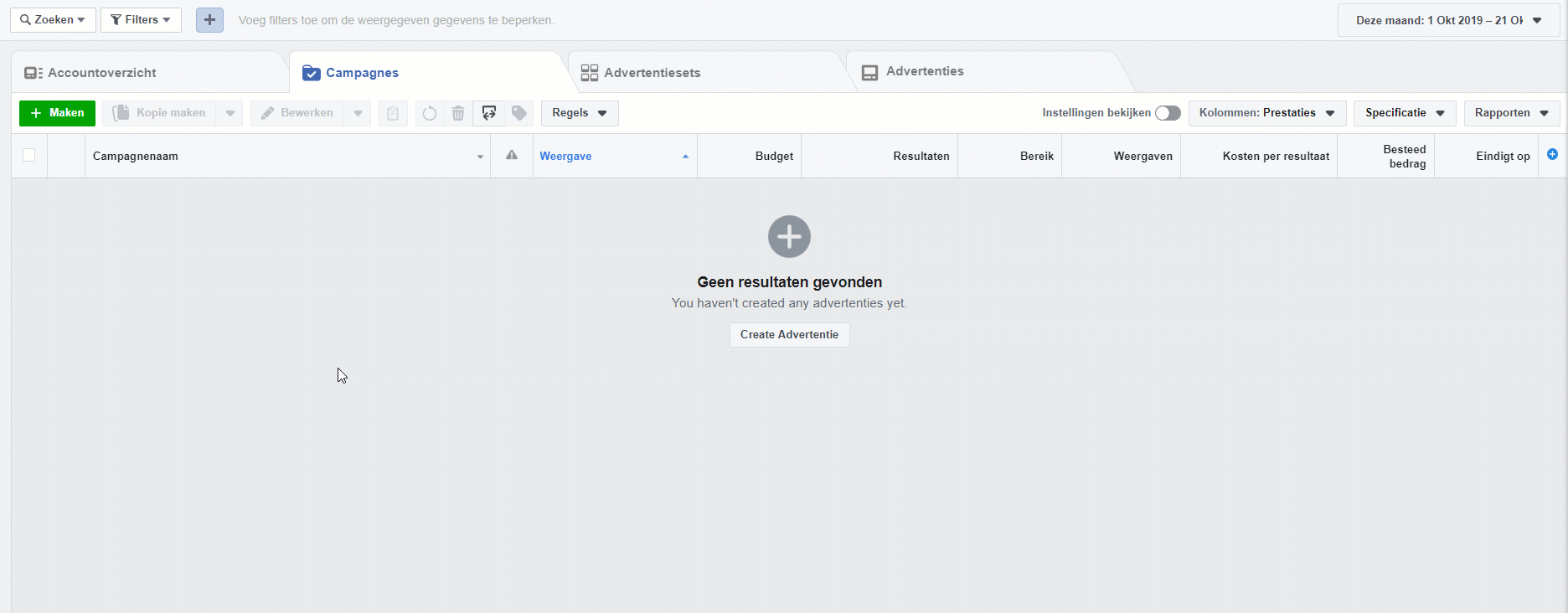This screenshot has width=1568, height=613.
Task: Click the green Maken button
Action: (57, 113)
